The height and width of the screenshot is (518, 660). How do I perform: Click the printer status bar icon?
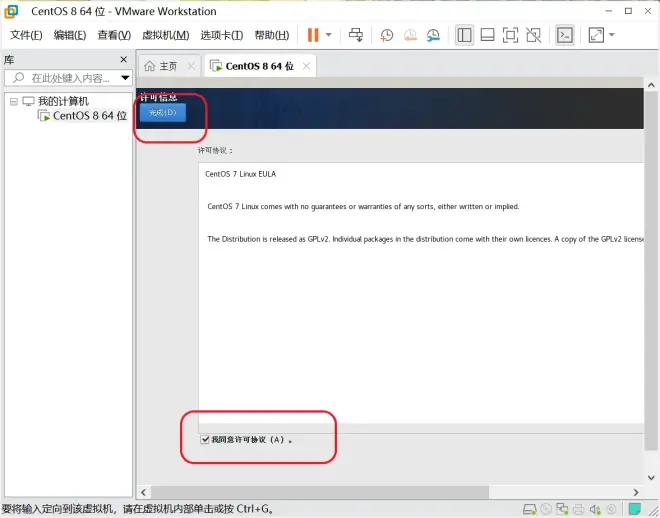point(579,510)
